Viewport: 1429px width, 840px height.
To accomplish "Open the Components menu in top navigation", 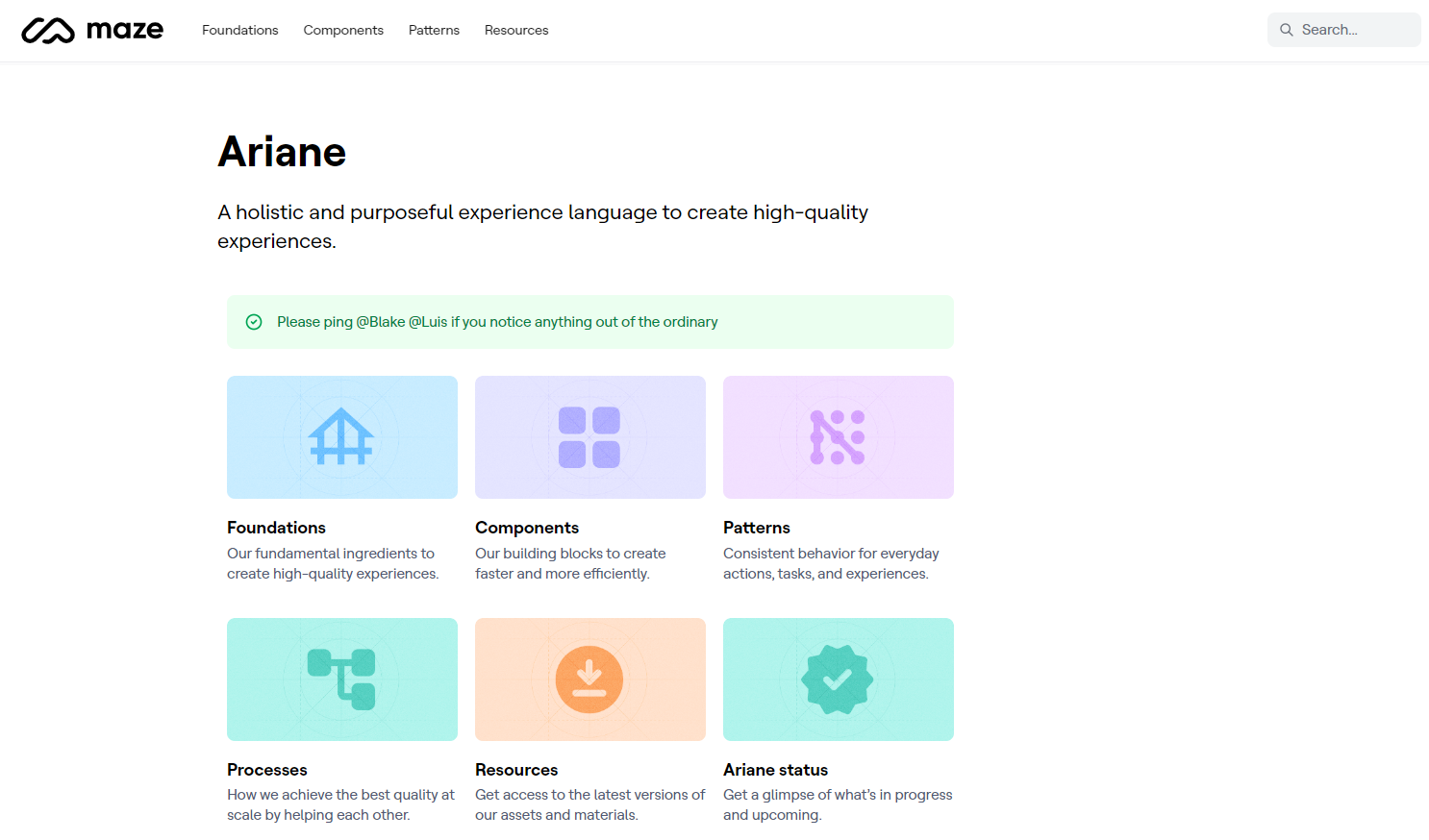I will [x=343, y=30].
